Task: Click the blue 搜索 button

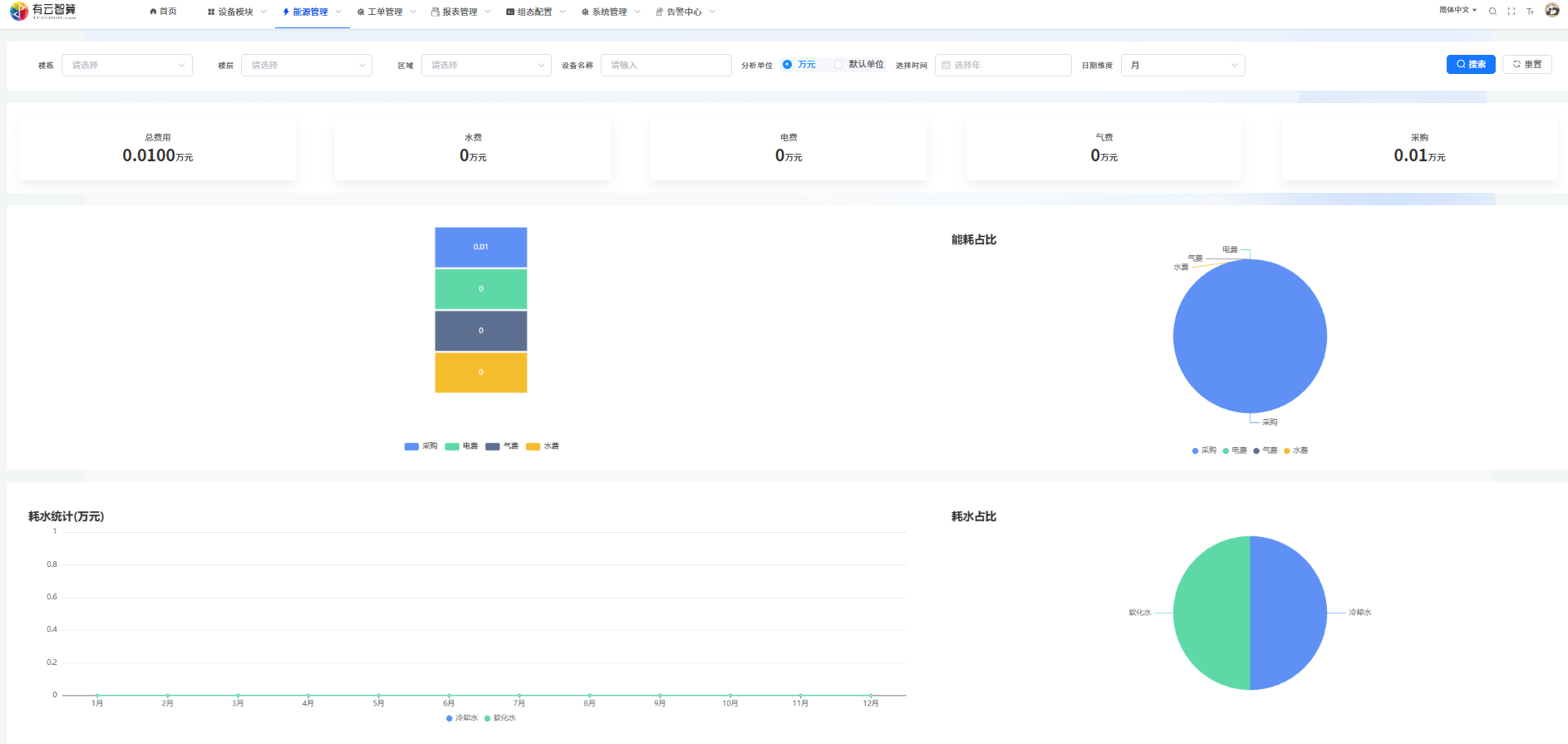Action: point(1470,65)
